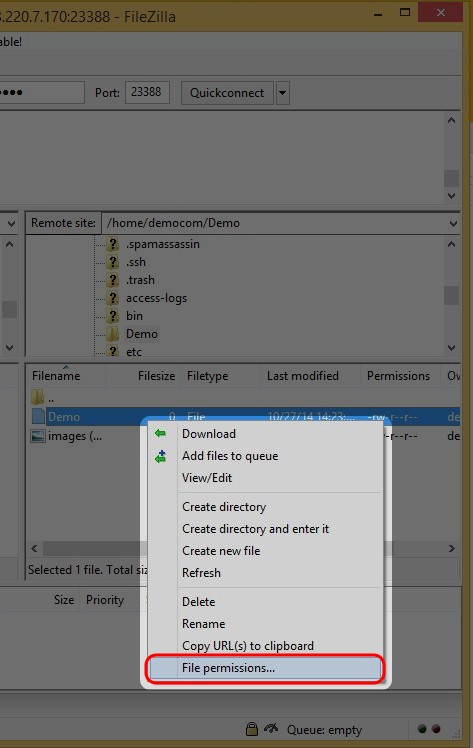Viewport: 473px width, 748px height.
Task: Select the .ssh folder in tree
Action: click(136, 262)
